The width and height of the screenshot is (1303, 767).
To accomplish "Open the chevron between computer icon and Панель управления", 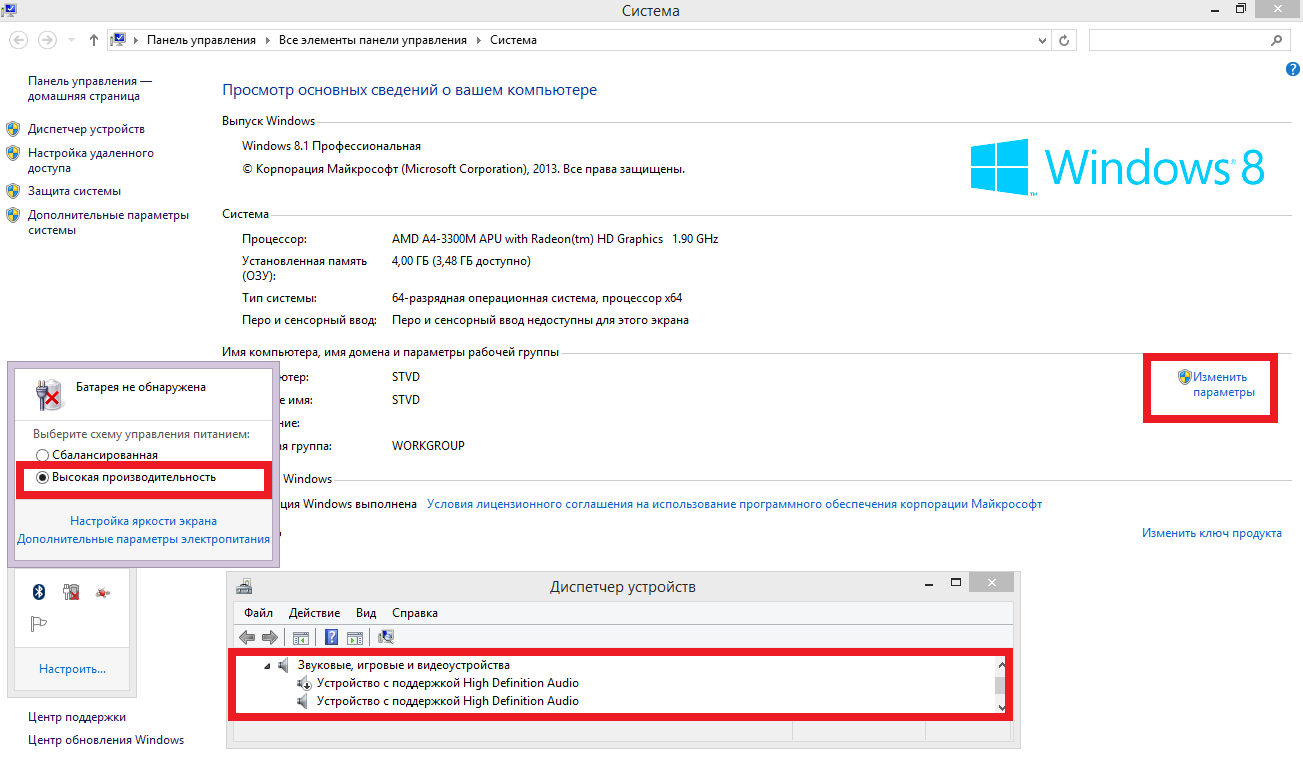I will coord(136,40).
